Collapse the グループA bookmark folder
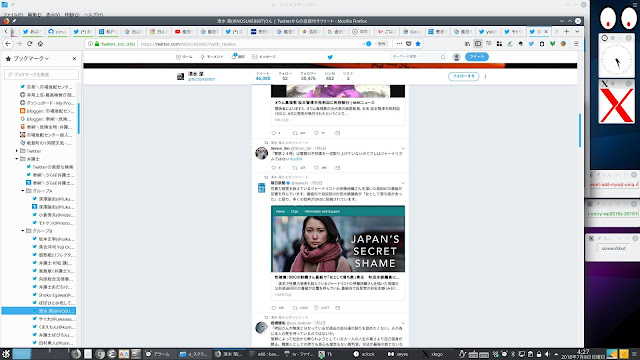Viewport: 640px width, 360px height. point(23,191)
